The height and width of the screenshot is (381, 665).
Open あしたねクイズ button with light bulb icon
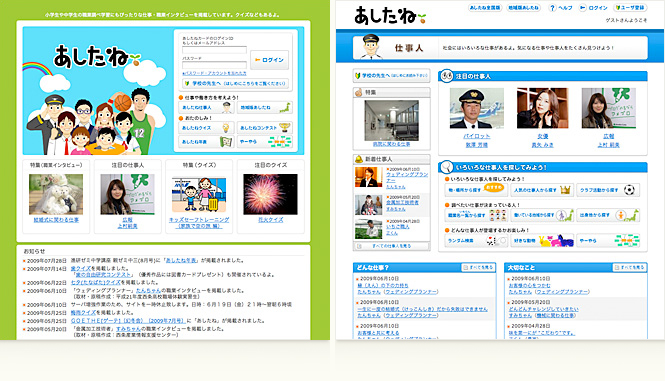click(207, 128)
